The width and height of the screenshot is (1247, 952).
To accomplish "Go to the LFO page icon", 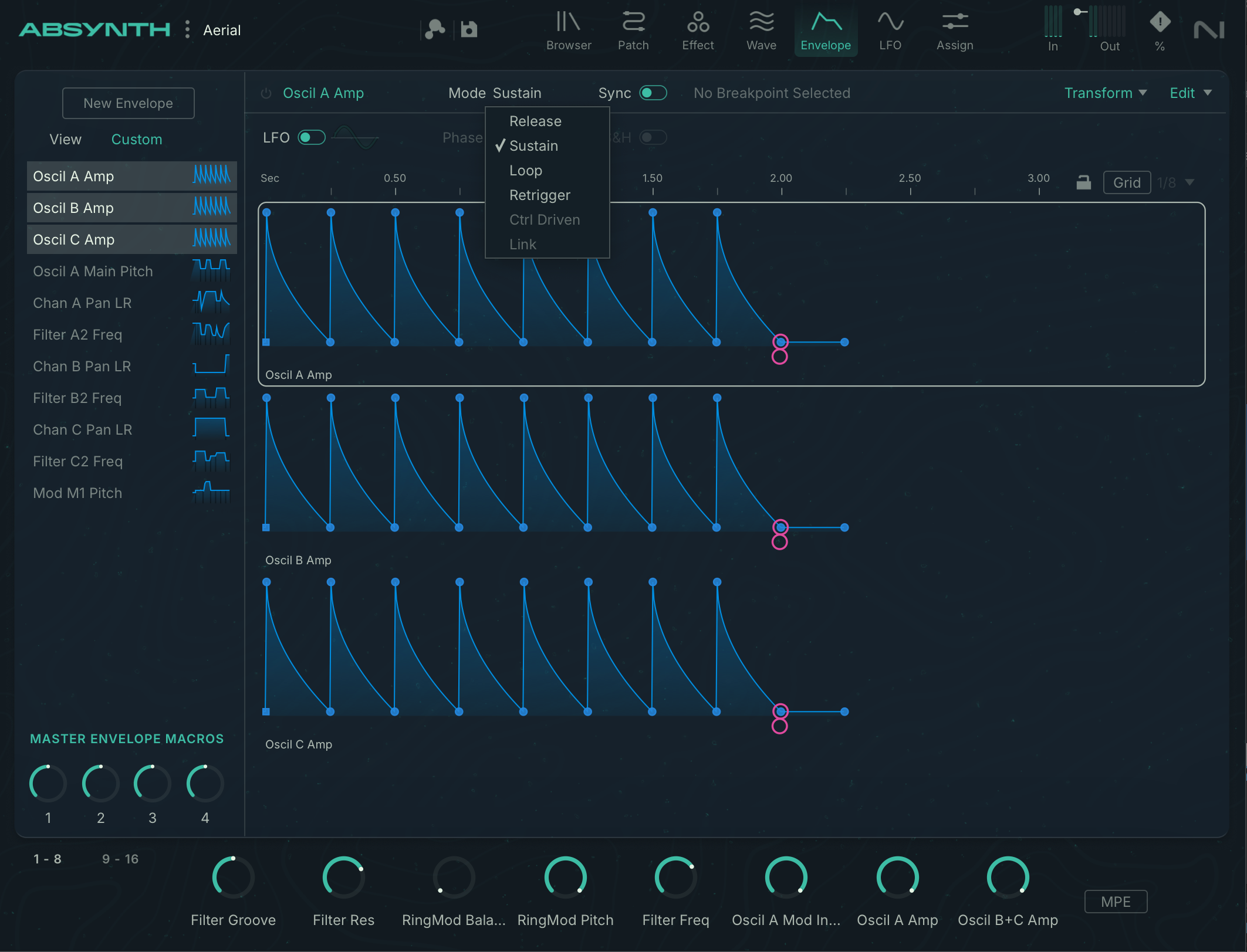I will [x=890, y=23].
